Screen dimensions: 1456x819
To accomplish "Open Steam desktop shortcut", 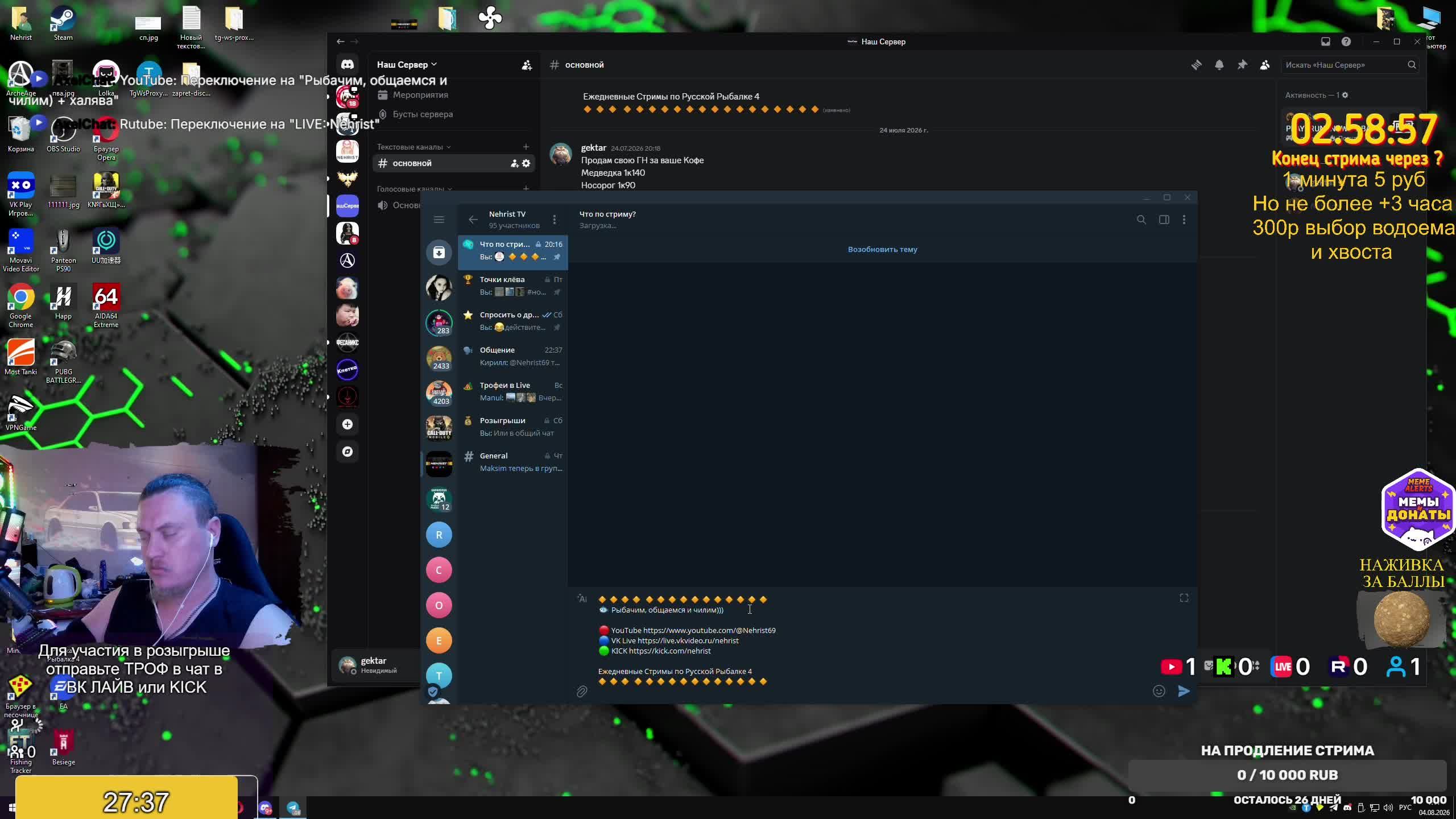I will click(63, 24).
